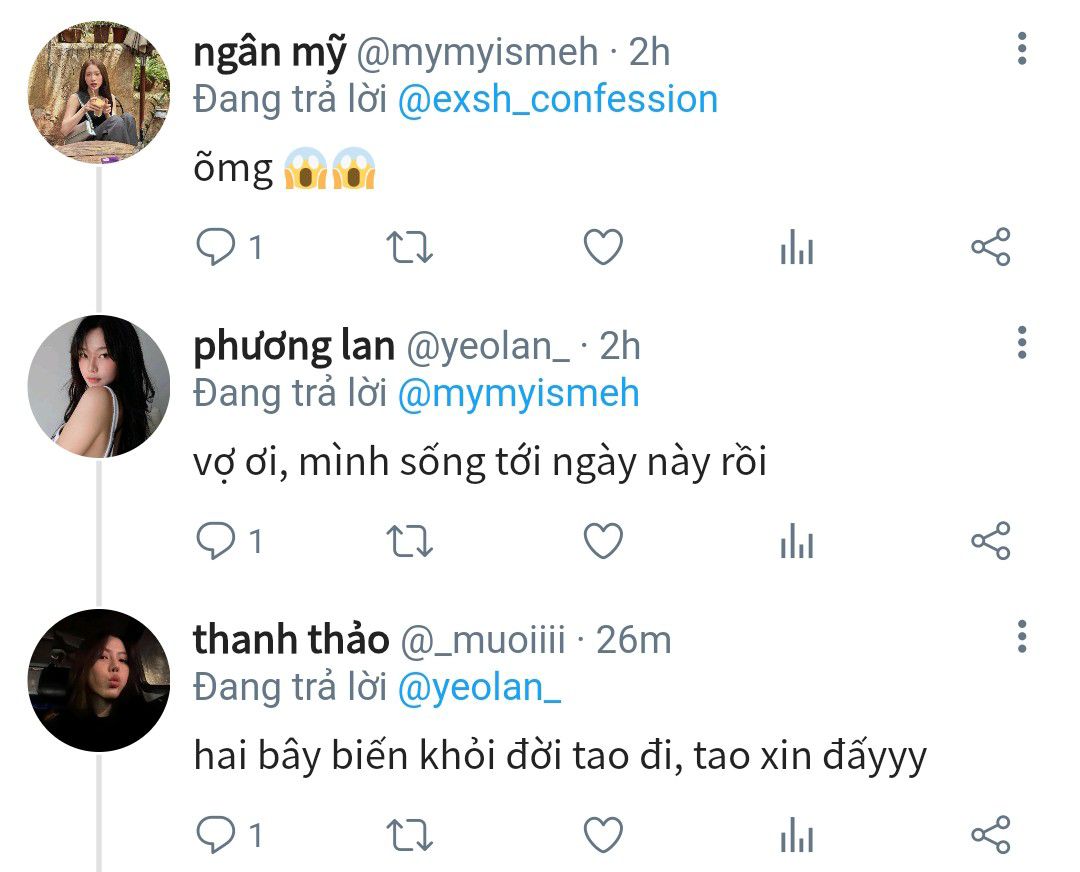The image size is (1080, 872).
Task: Reply to ngân mỹ's tweet via comment icon
Action: 216,247
